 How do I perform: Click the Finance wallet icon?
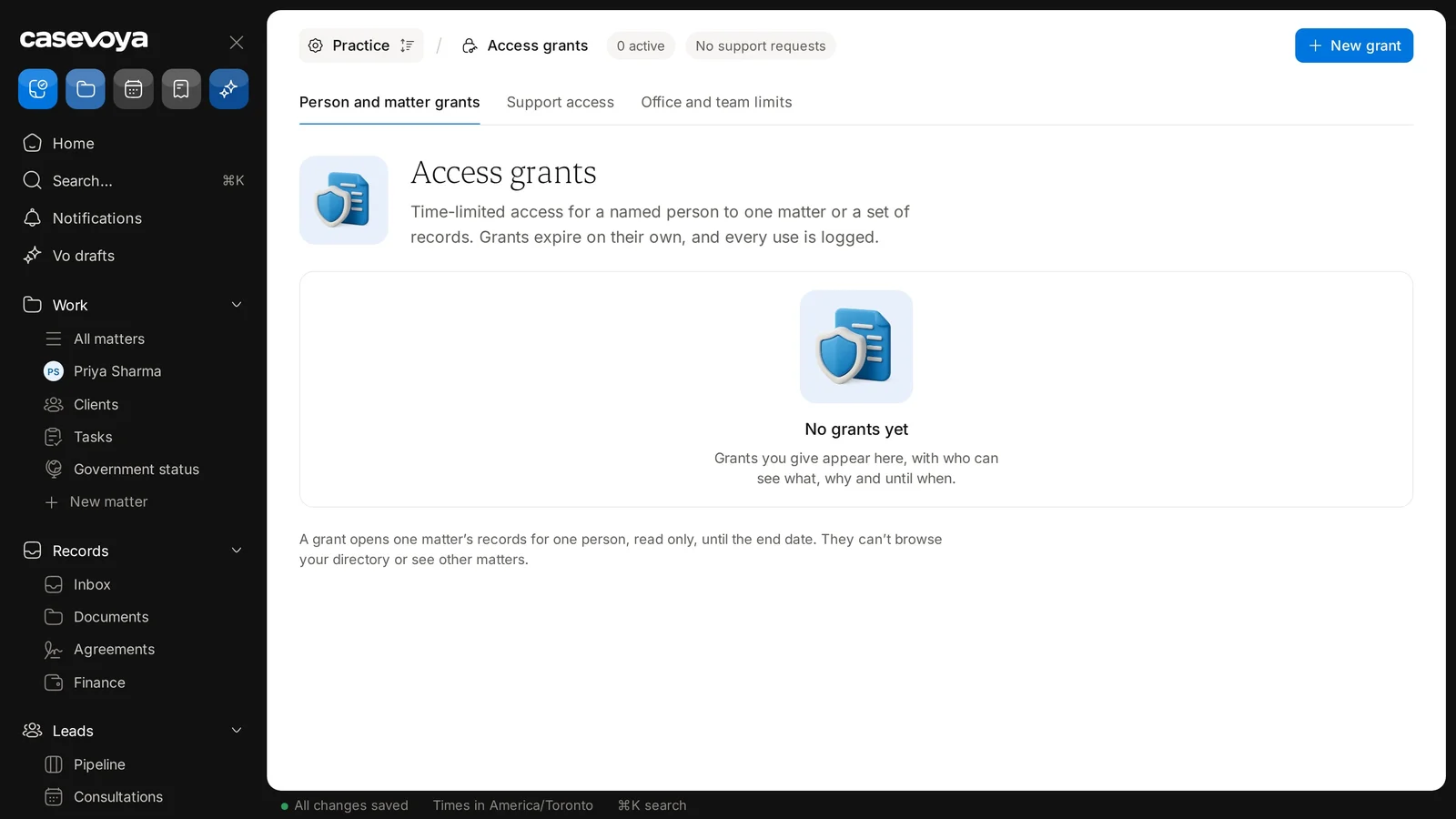point(54,682)
